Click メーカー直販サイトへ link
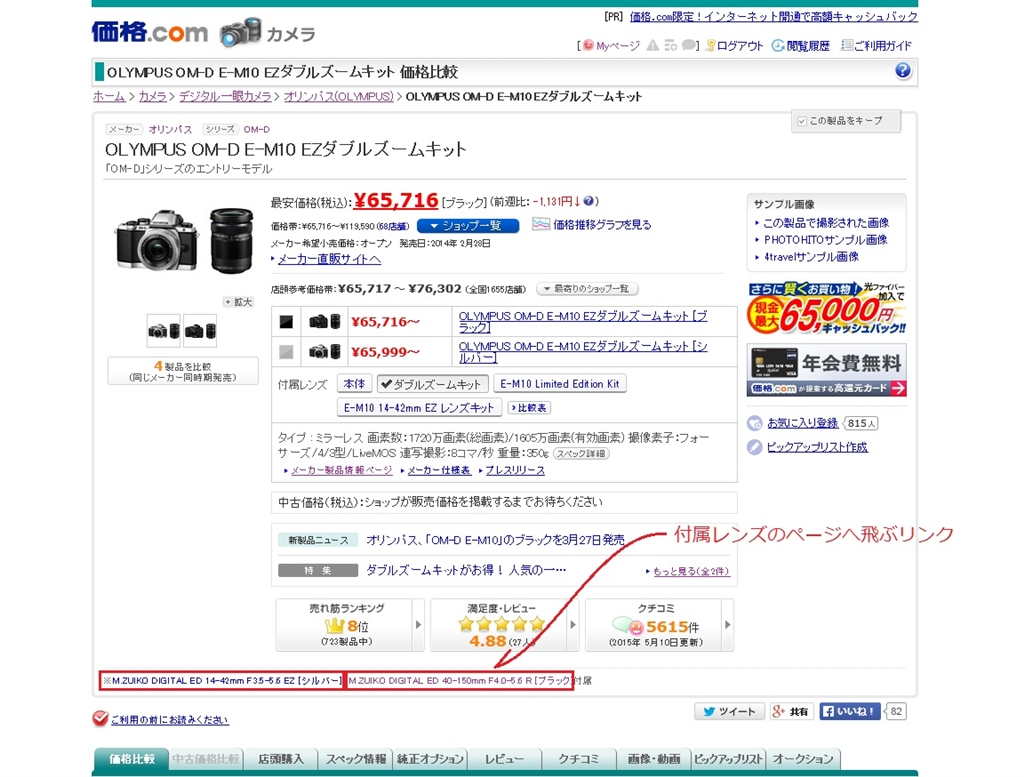 328,259
